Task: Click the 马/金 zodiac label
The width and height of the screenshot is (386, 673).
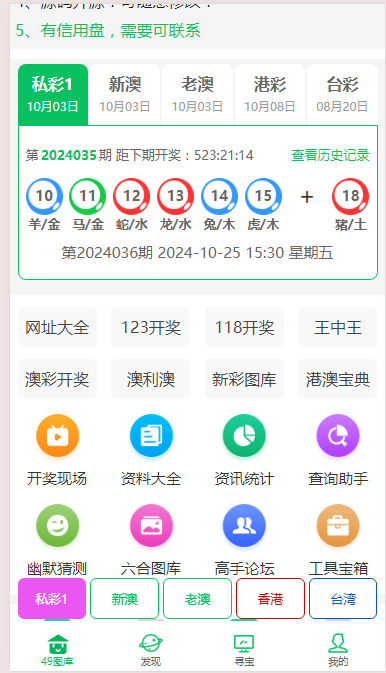Action: [88, 224]
